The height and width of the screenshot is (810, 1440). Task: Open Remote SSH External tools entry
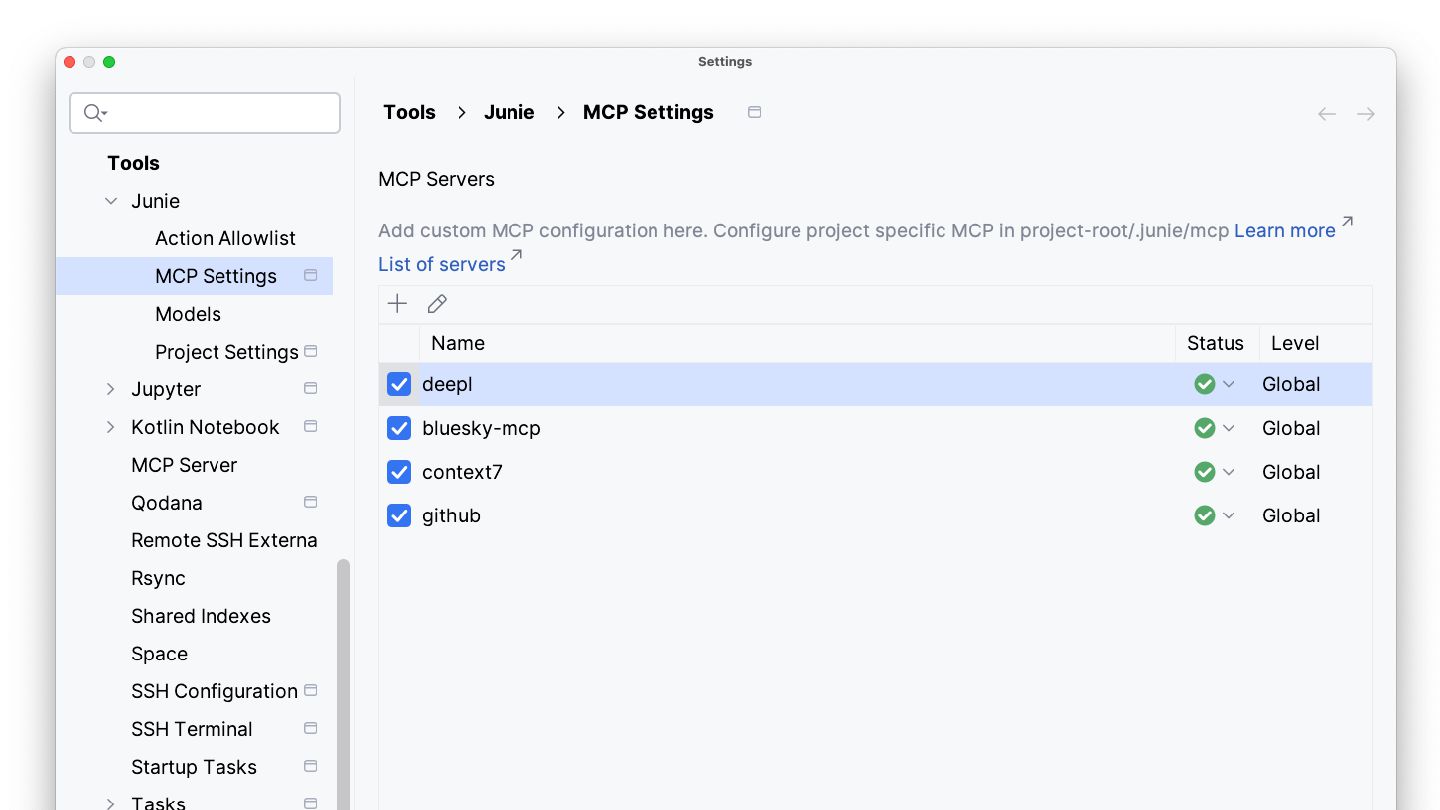224,540
